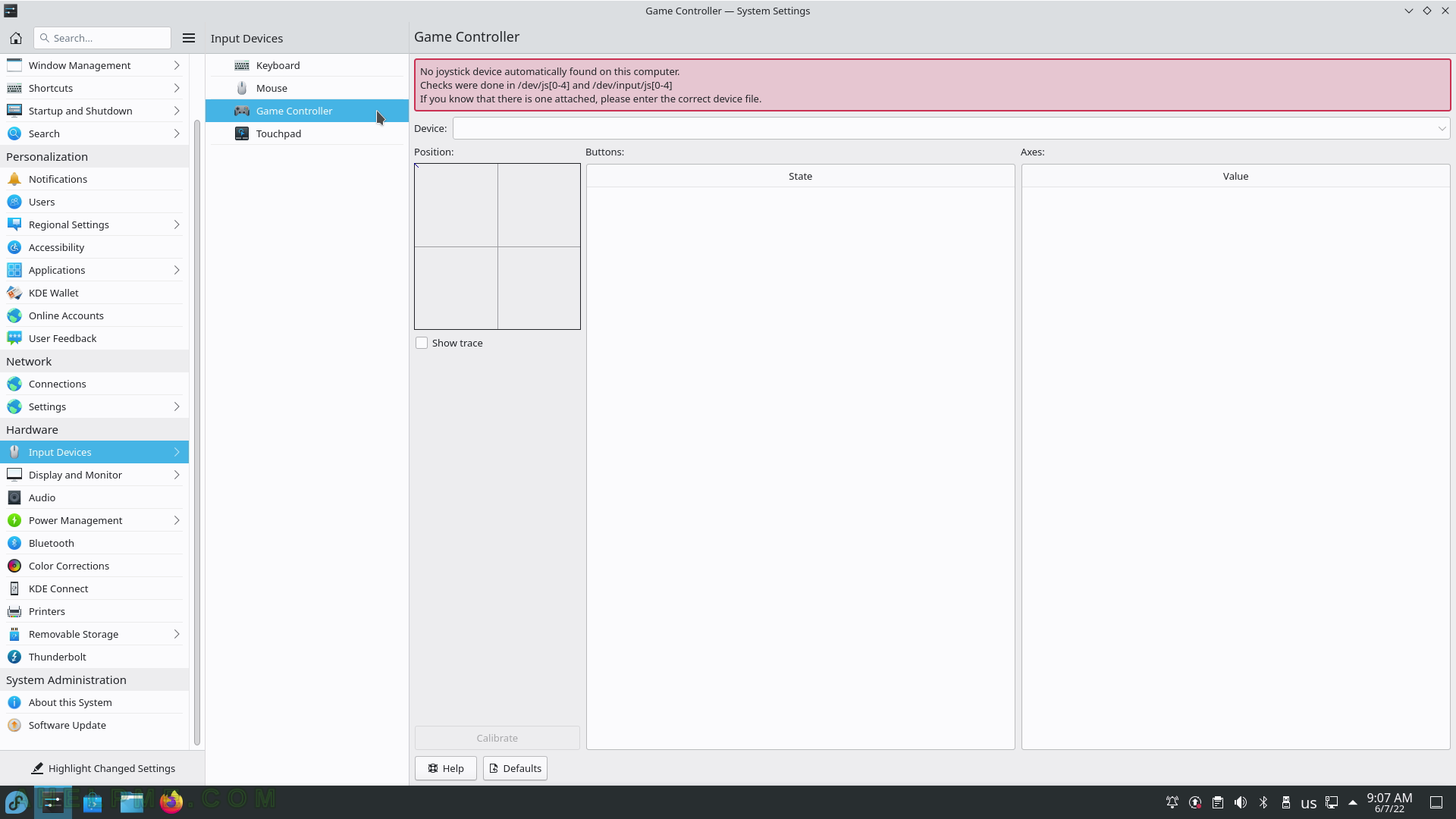Open Discover software center from taskbar
The image size is (1456, 819).
coord(93,802)
